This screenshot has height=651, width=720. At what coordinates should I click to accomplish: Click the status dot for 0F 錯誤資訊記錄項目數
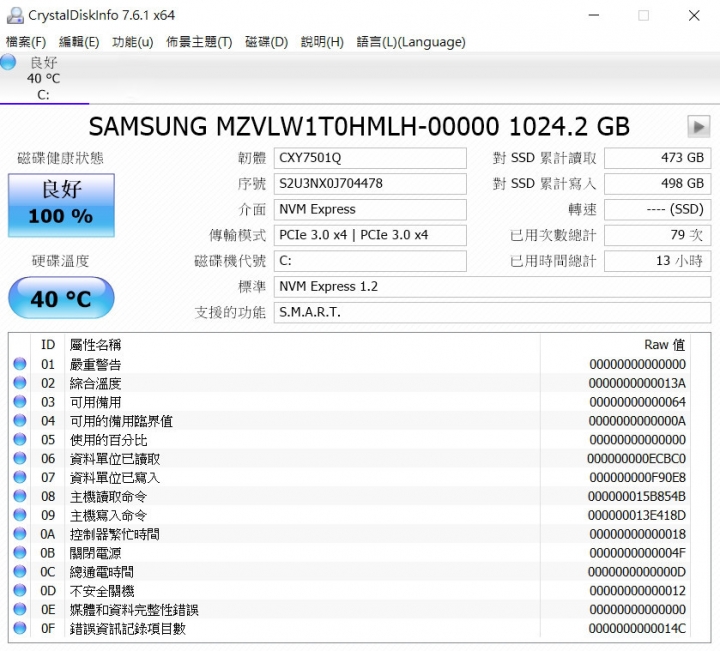[20, 628]
